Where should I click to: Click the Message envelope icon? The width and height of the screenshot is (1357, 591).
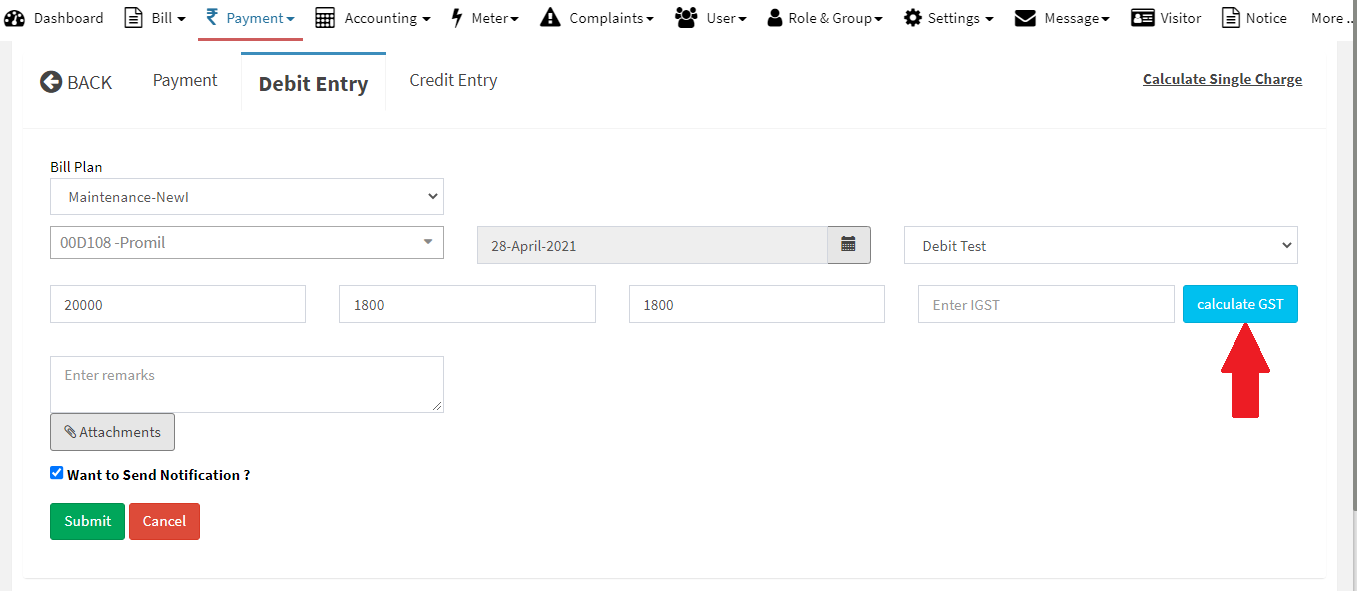pos(1025,18)
